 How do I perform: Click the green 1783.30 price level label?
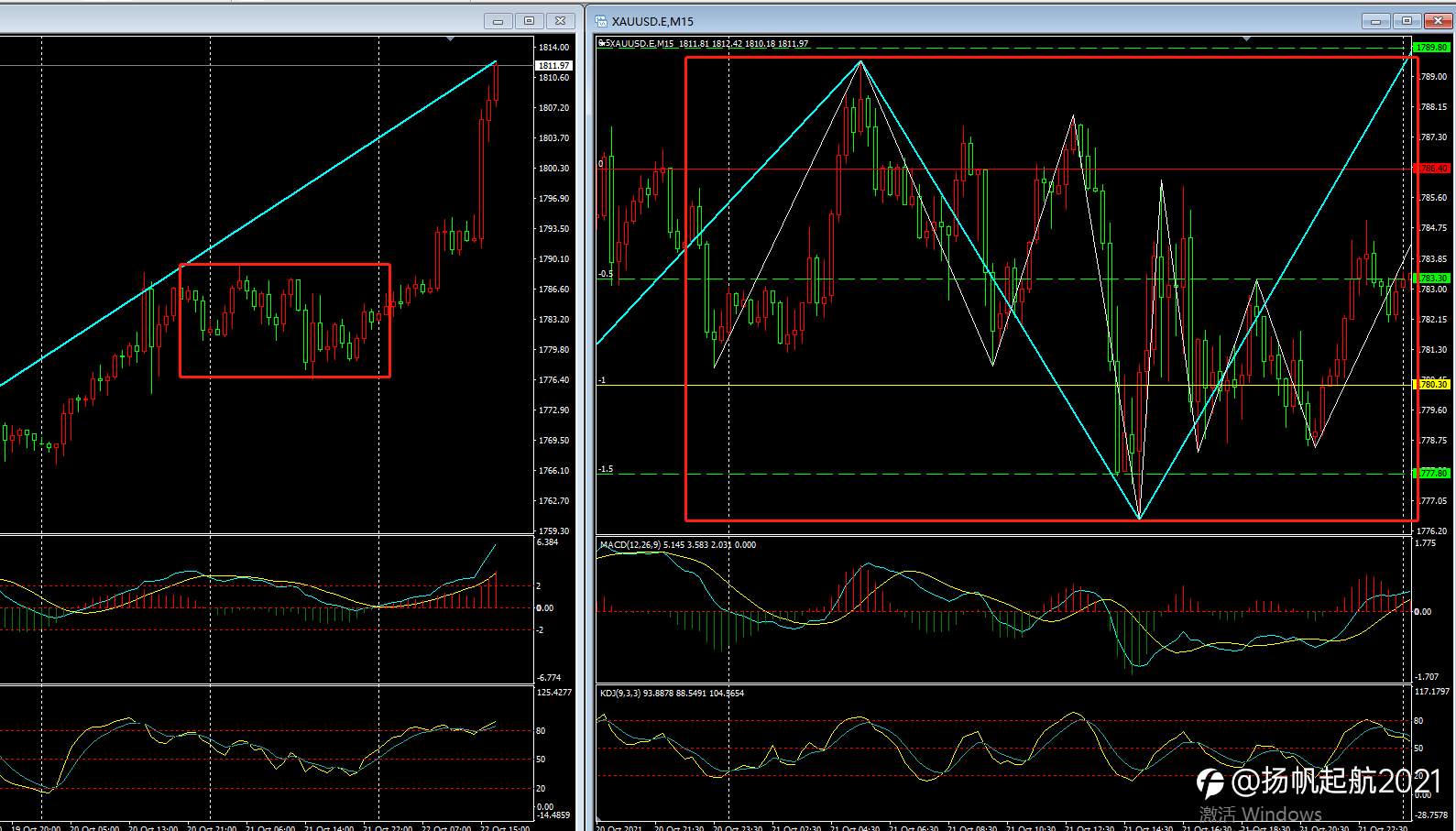(x=1431, y=279)
